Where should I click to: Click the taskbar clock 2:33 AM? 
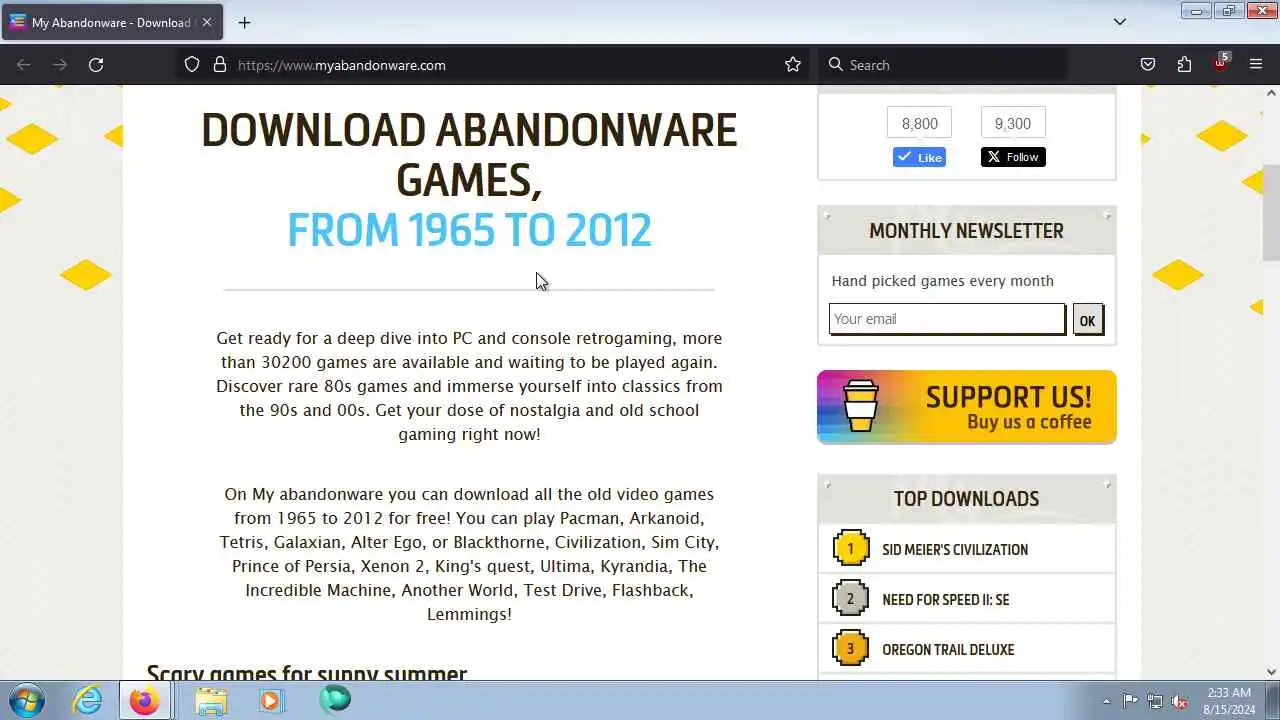[x=1228, y=701]
